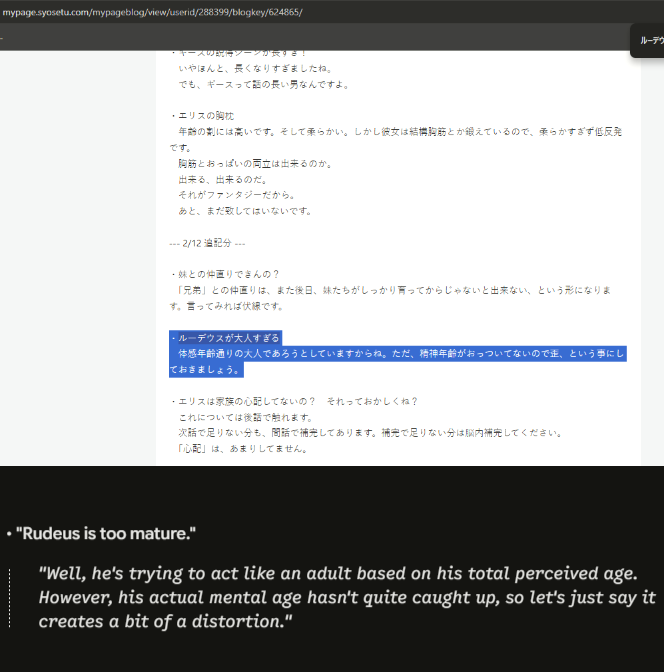This screenshot has width=664, height=672.
Task: Click the quote line starting However, his actual
Action: point(347,597)
